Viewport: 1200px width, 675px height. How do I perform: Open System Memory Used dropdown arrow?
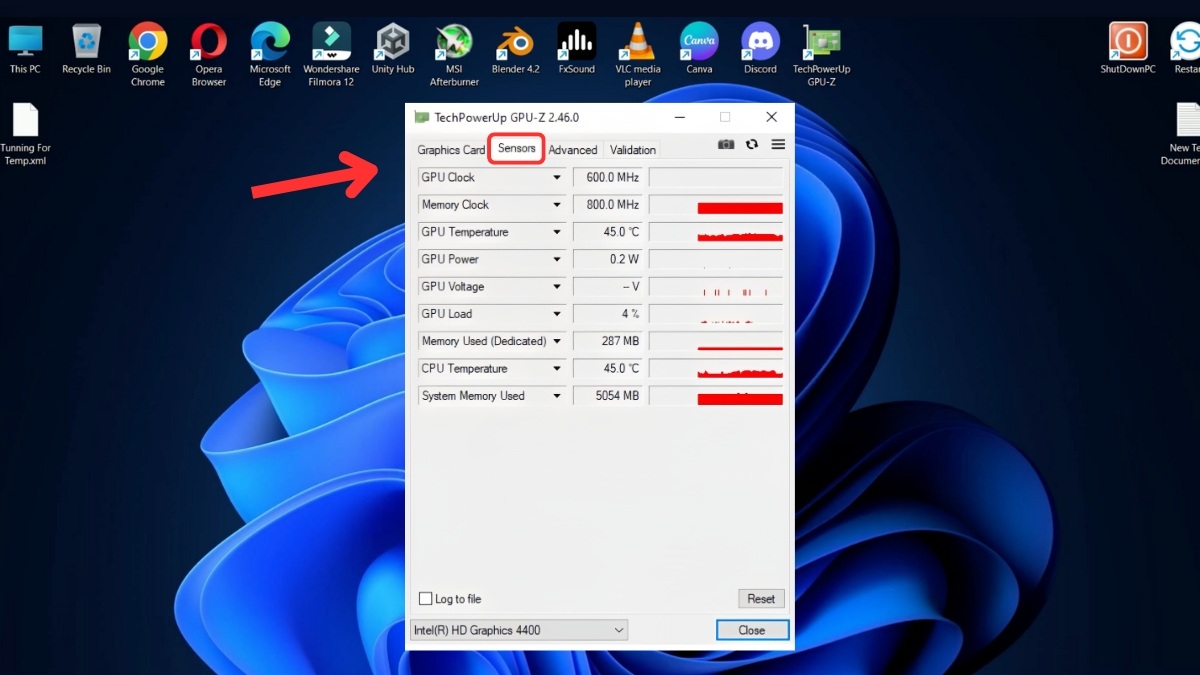pyautogui.click(x=557, y=396)
